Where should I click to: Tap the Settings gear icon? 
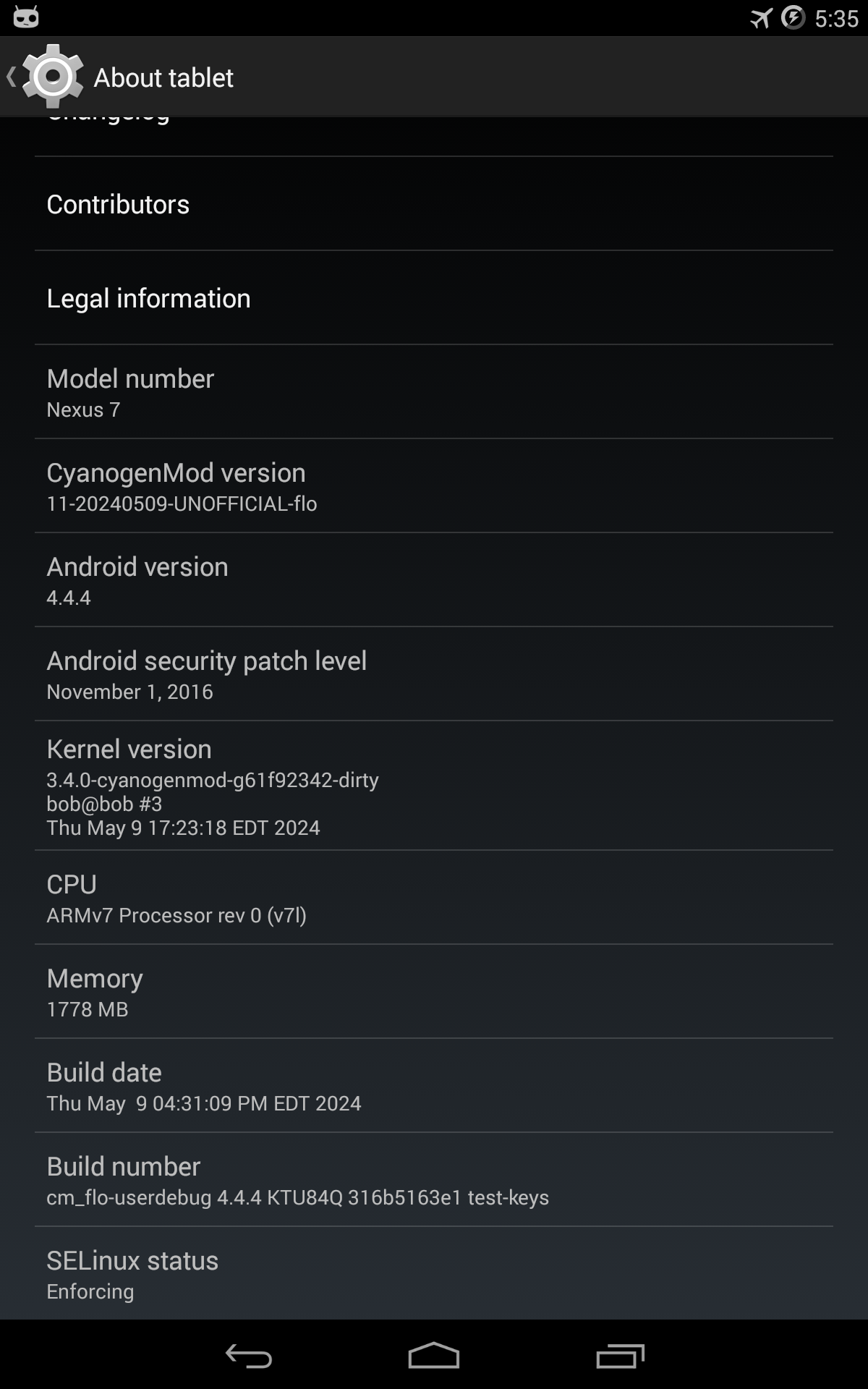coord(53,76)
